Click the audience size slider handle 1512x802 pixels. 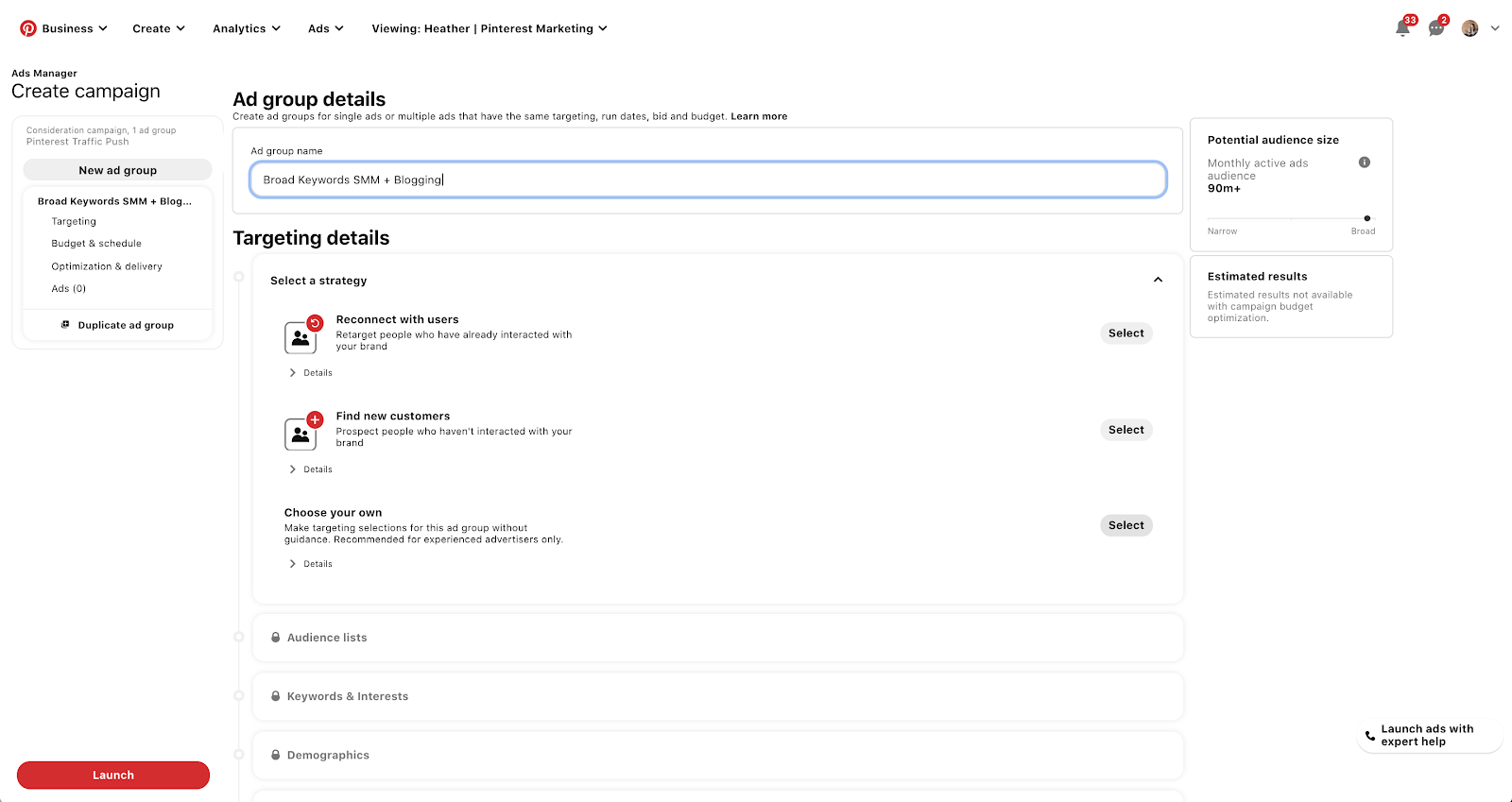click(1367, 218)
